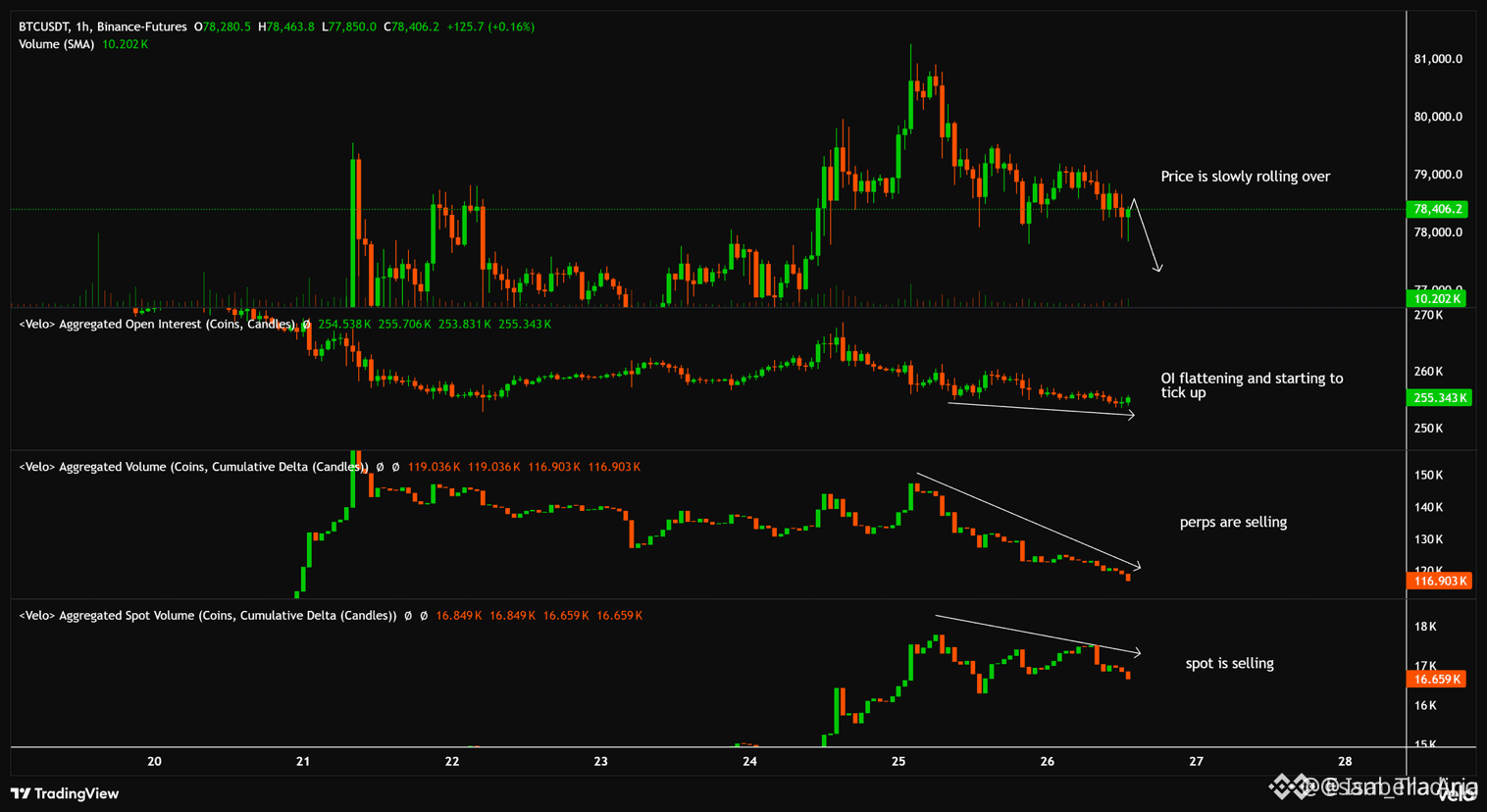Click the 18K spot axis label
1487x812 pixels.
click(x=1425, y=627)
